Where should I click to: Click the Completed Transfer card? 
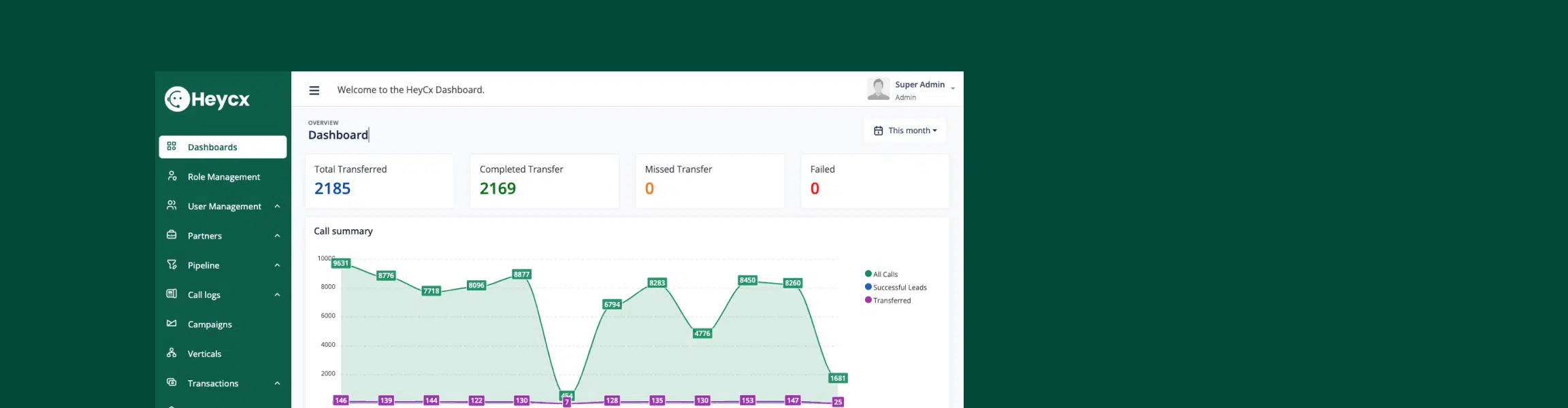click(544, 181)
